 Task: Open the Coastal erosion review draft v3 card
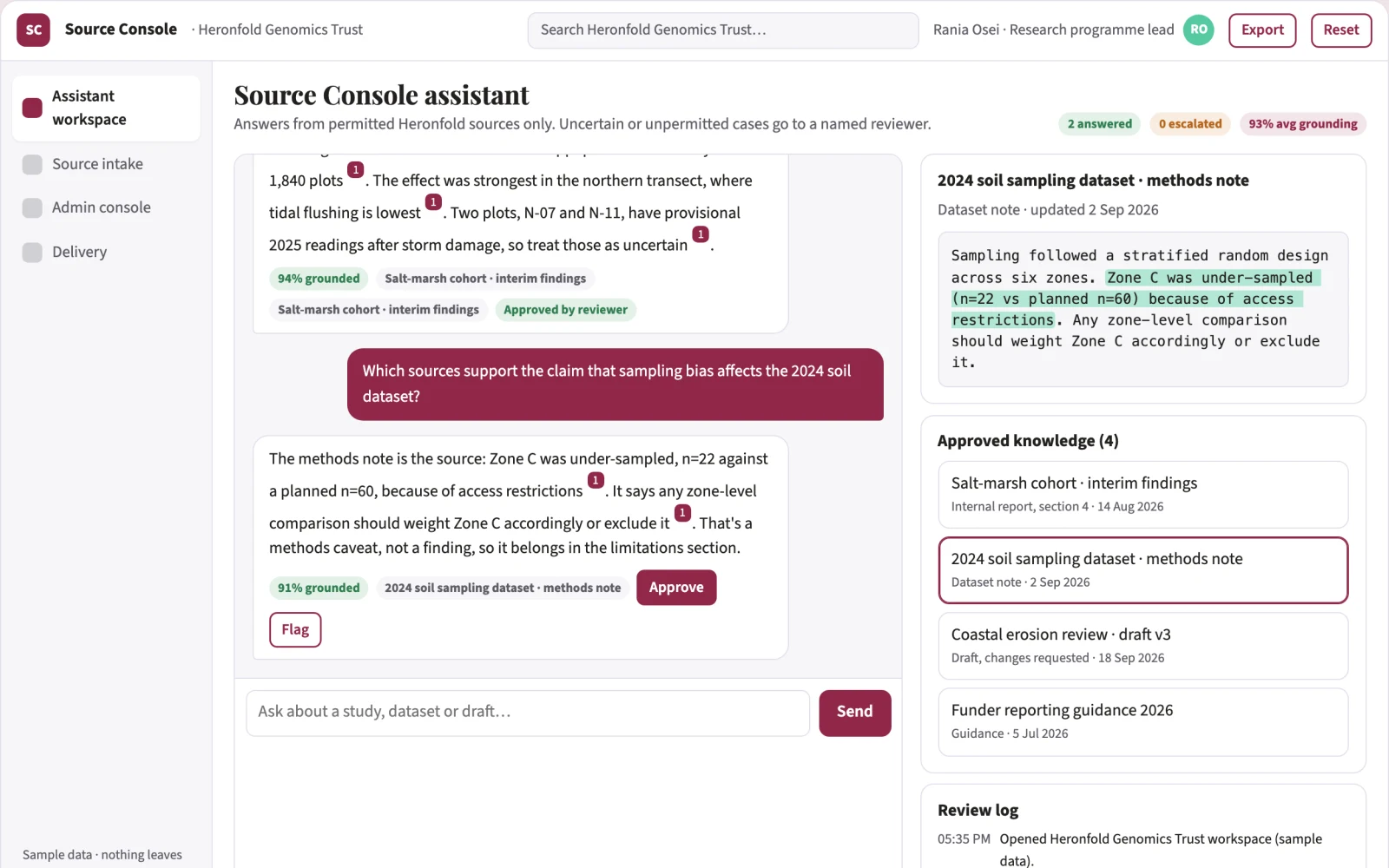[1143, 646]
